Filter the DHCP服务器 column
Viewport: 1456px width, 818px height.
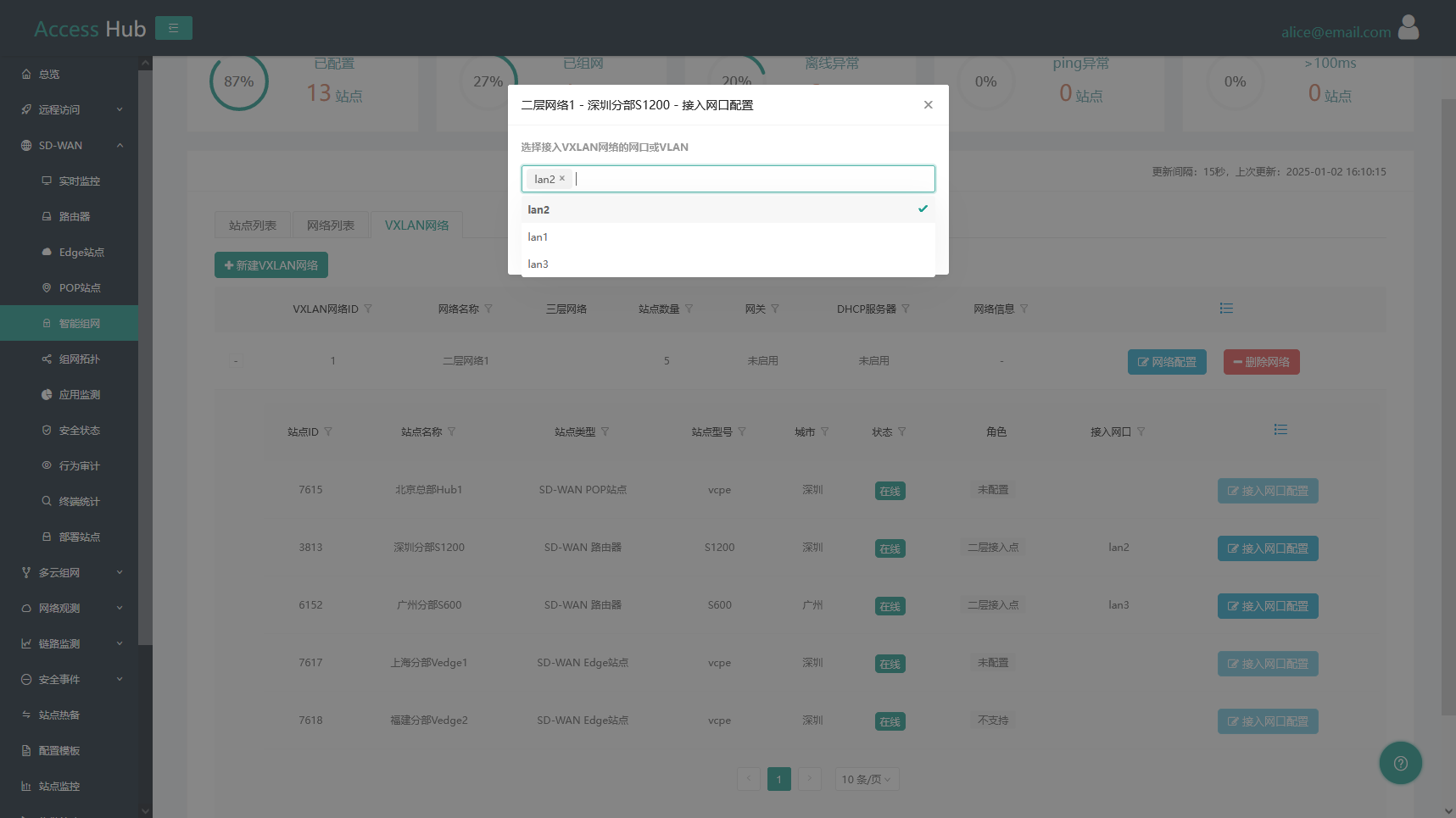906,309
